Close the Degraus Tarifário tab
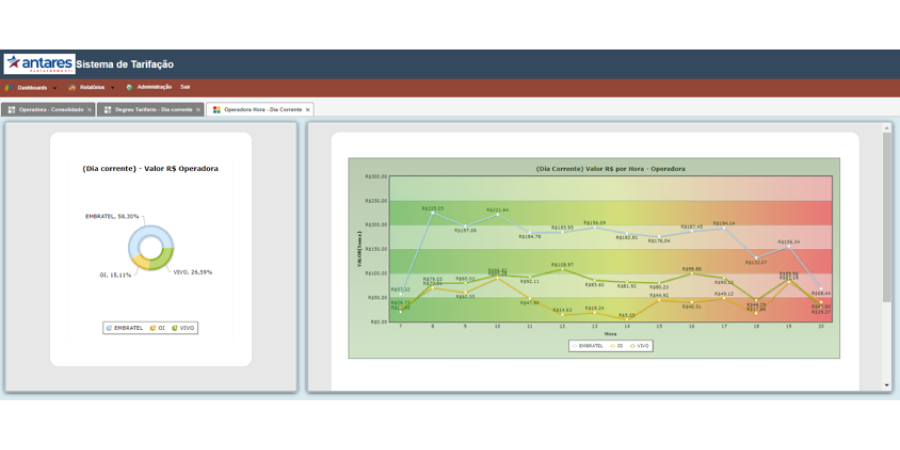This screenshot has height=450, width=900. pos(199,109)
